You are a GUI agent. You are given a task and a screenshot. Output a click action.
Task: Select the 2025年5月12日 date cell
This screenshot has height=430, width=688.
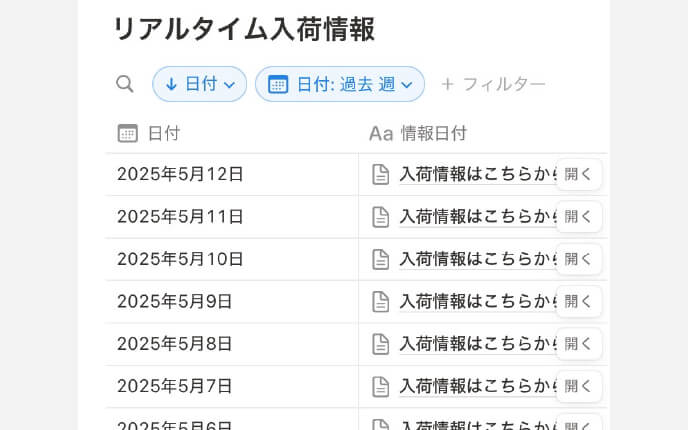pos(232,174)
